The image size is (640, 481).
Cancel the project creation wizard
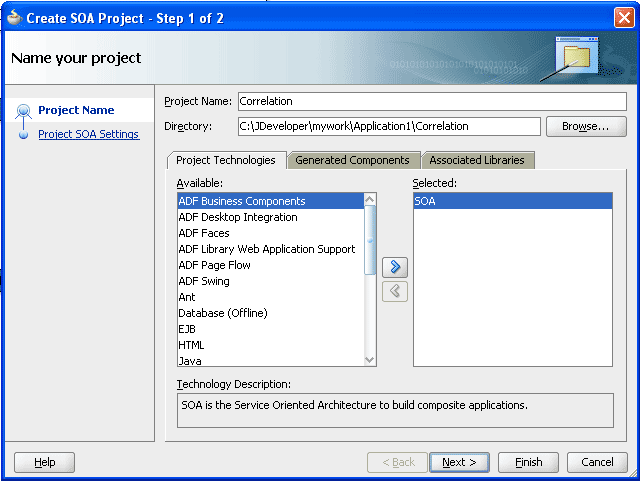597,462
